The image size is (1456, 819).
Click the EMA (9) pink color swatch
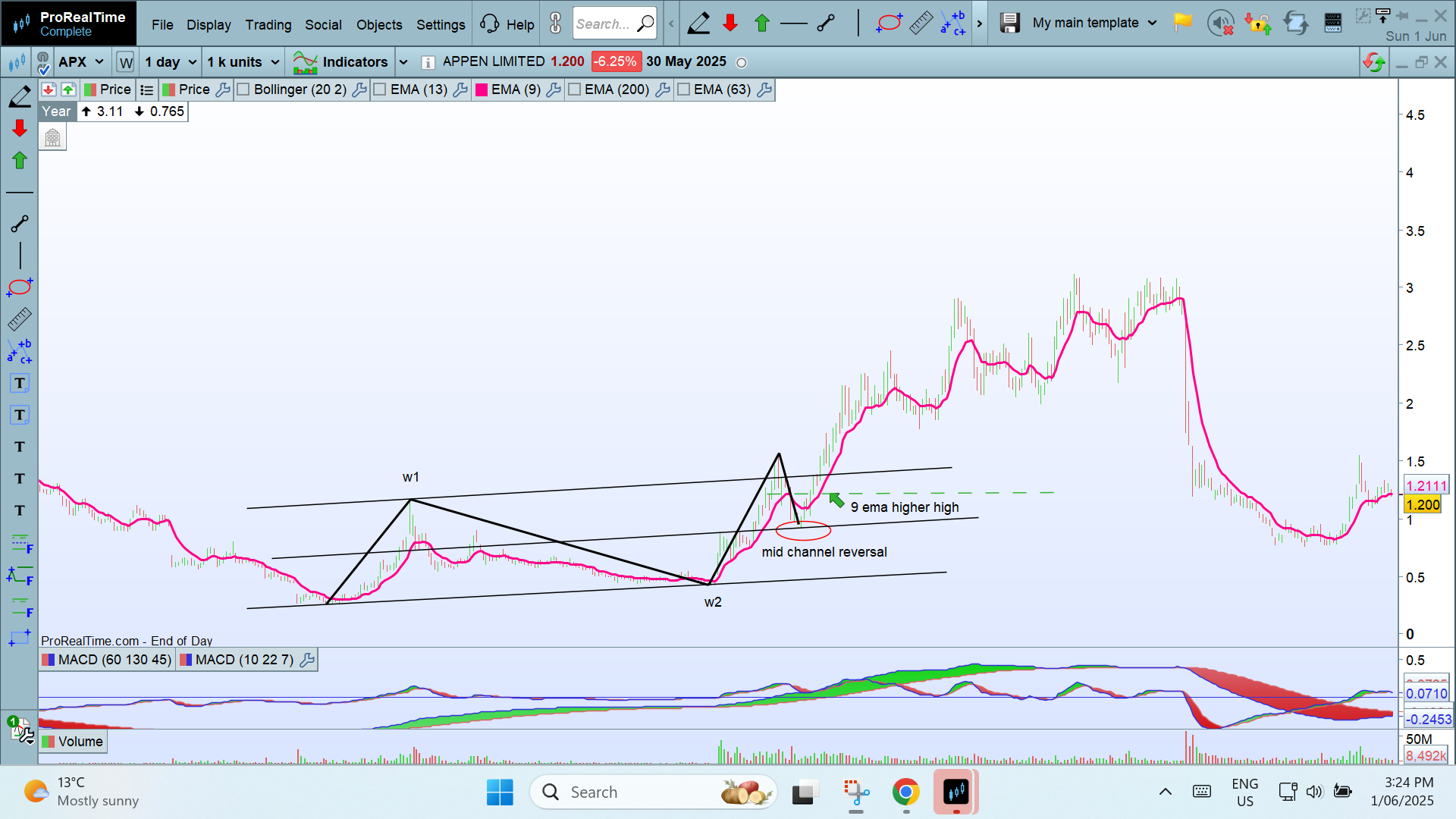coord(482,89)
